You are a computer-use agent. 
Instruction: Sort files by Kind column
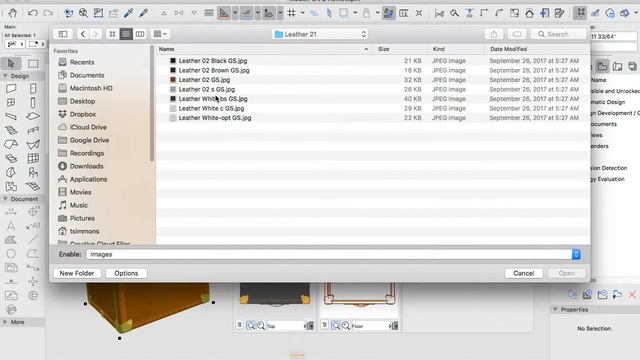click(456, 49)
